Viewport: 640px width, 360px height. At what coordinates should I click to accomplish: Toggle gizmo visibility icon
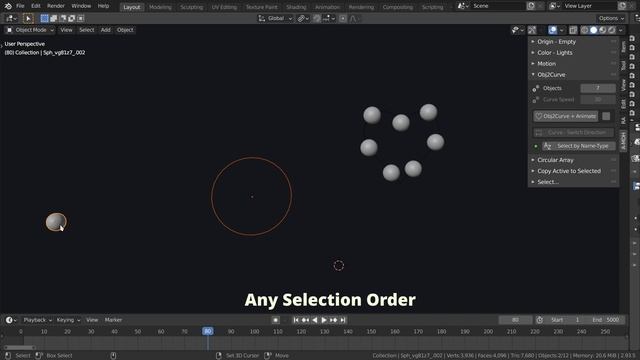click(532, 30)
